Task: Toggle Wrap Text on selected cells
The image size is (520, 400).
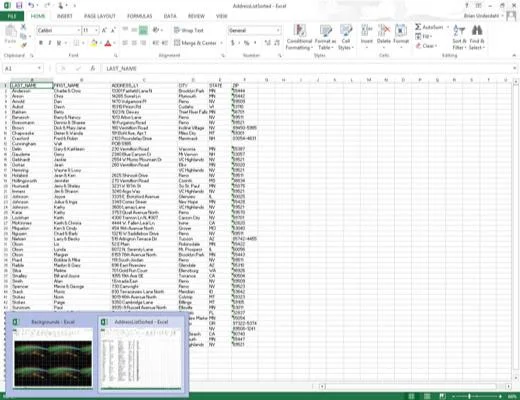Action: pyautogui.click(x=189, y=30)
